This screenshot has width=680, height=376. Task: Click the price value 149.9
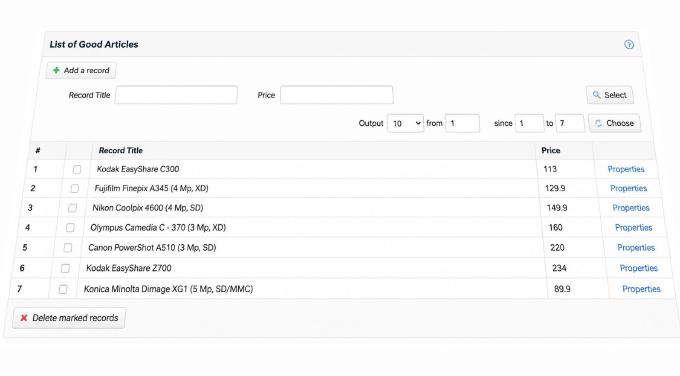coord(557,208)
